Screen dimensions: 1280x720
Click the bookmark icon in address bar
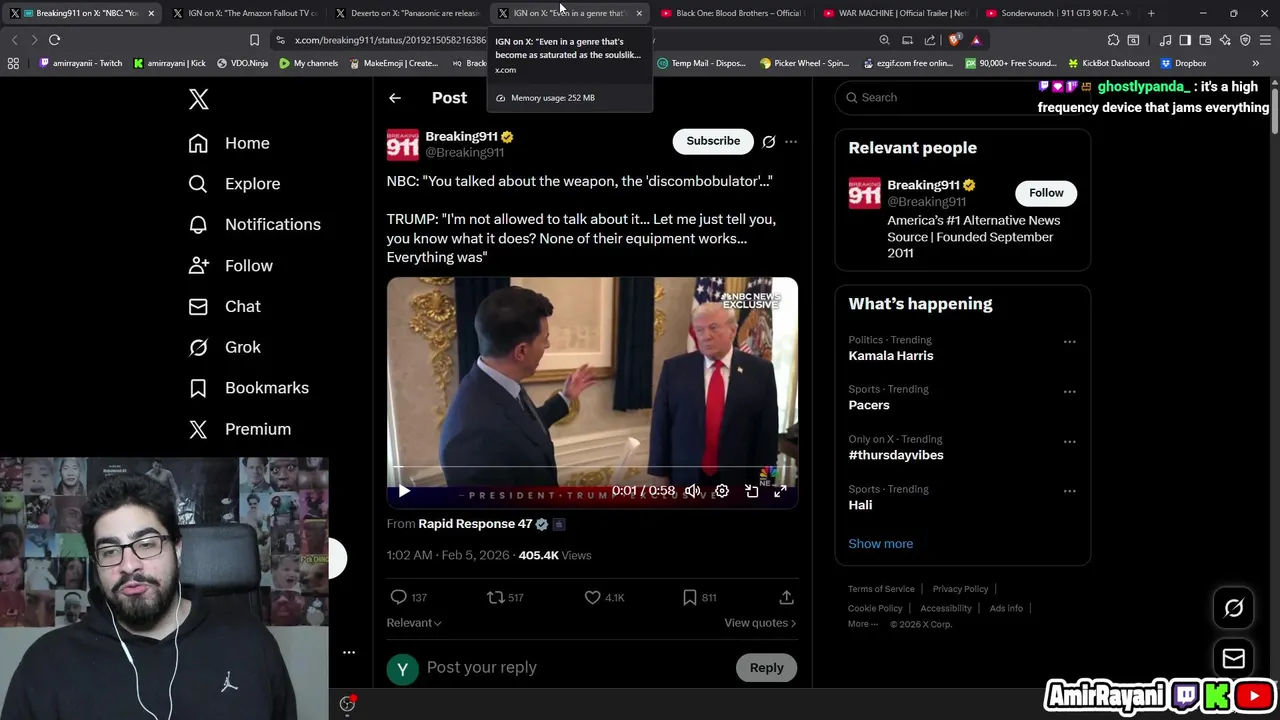[254, 40]
